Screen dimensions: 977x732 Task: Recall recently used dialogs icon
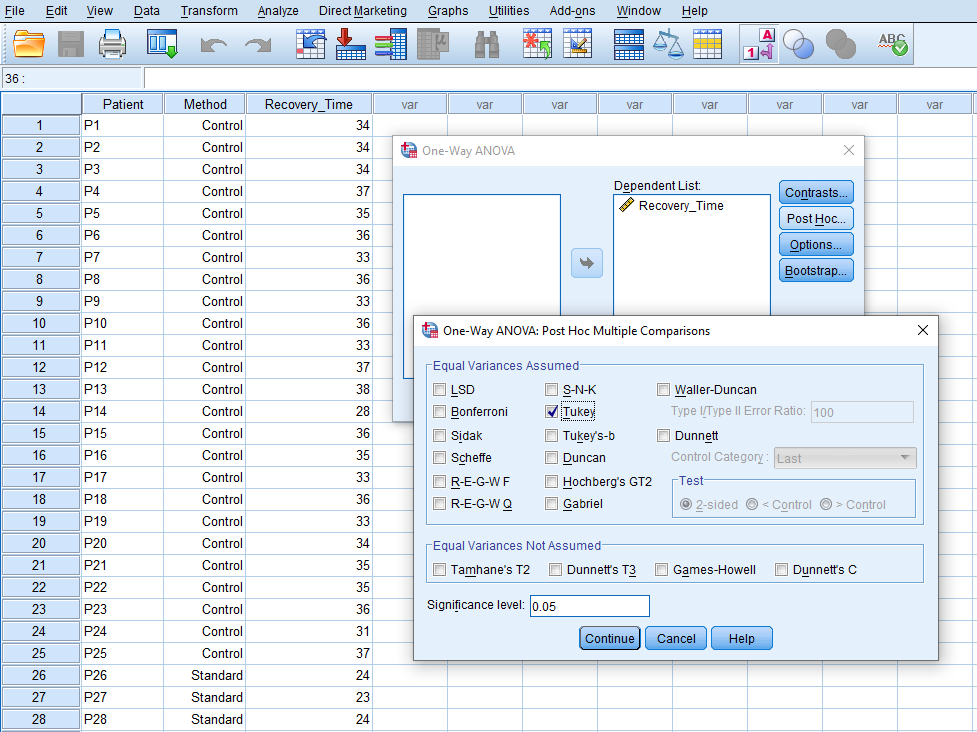[x=163, y=44]
